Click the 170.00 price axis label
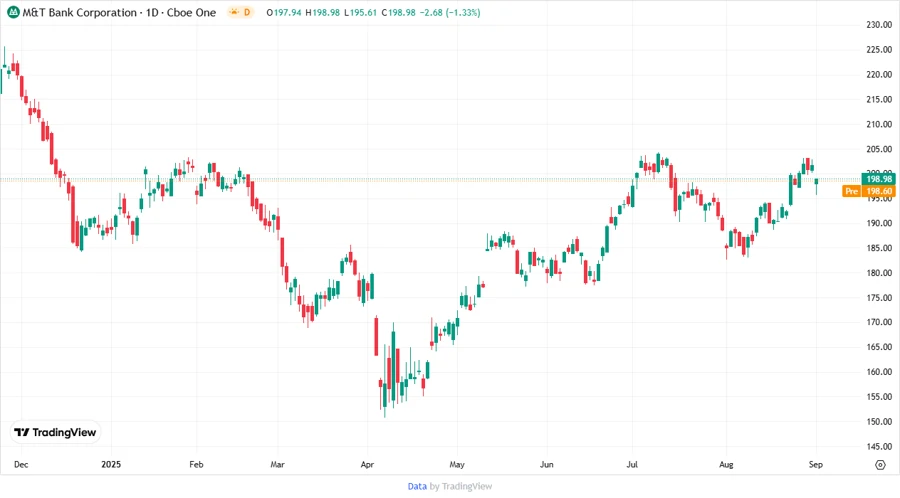The height and width of the screenshot is (498, 900). tap(879, 322)
